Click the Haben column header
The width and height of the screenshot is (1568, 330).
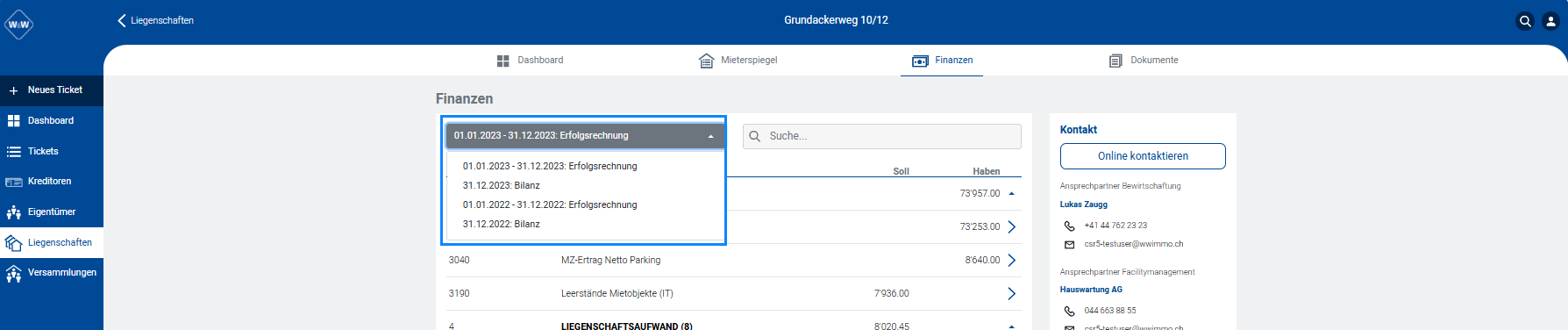(x=987, y=172)
